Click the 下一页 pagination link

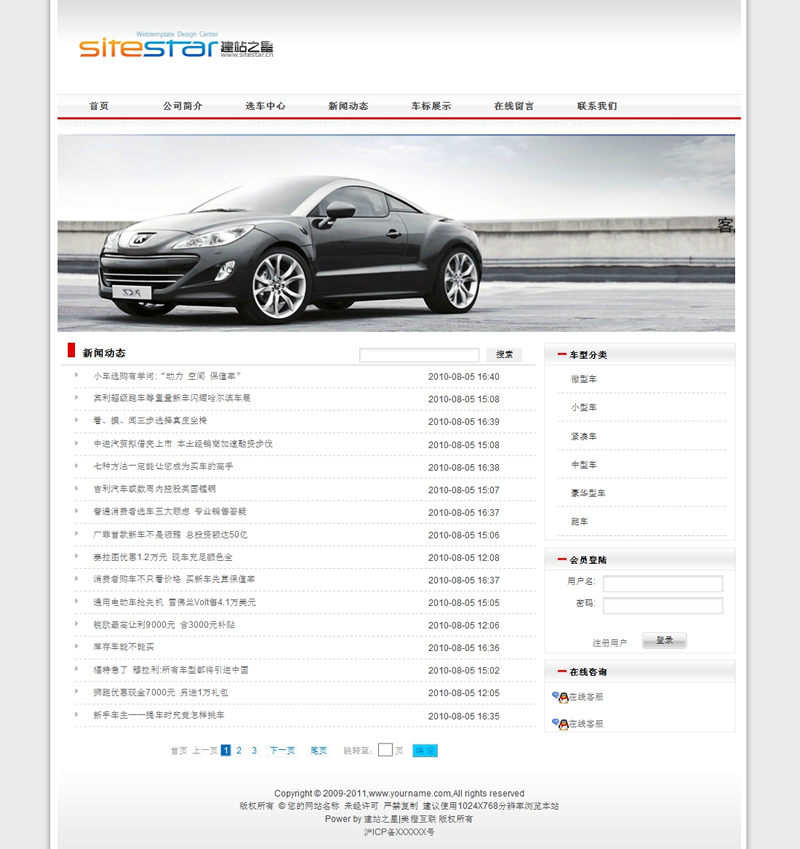coord(282,750)
